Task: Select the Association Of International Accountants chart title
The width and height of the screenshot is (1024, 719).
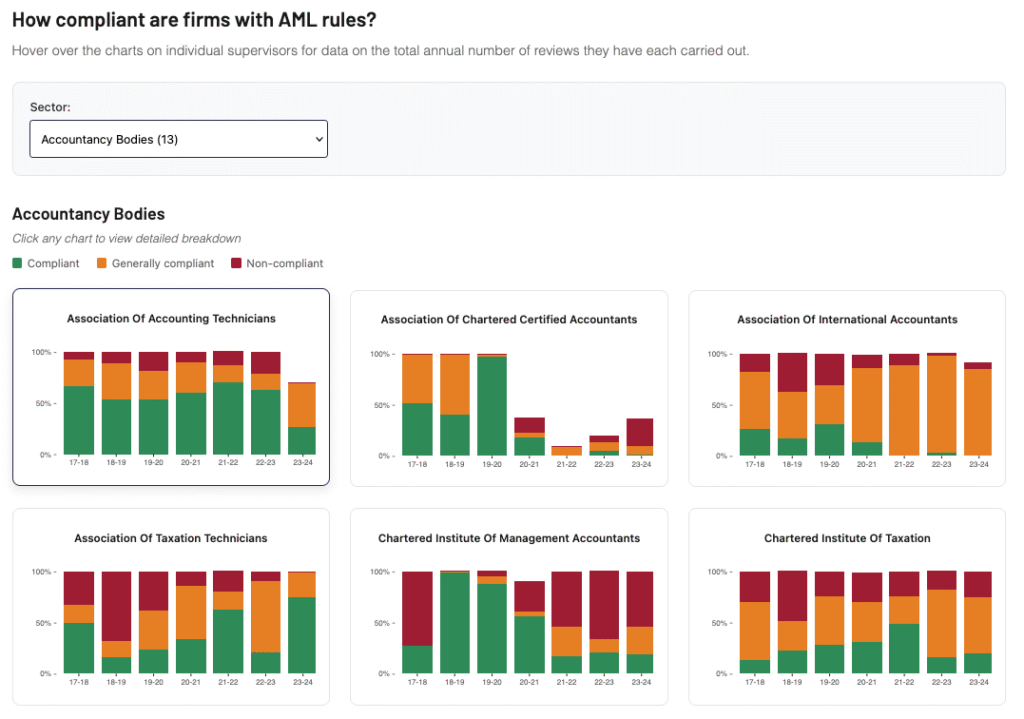Action: pos(847,319)
